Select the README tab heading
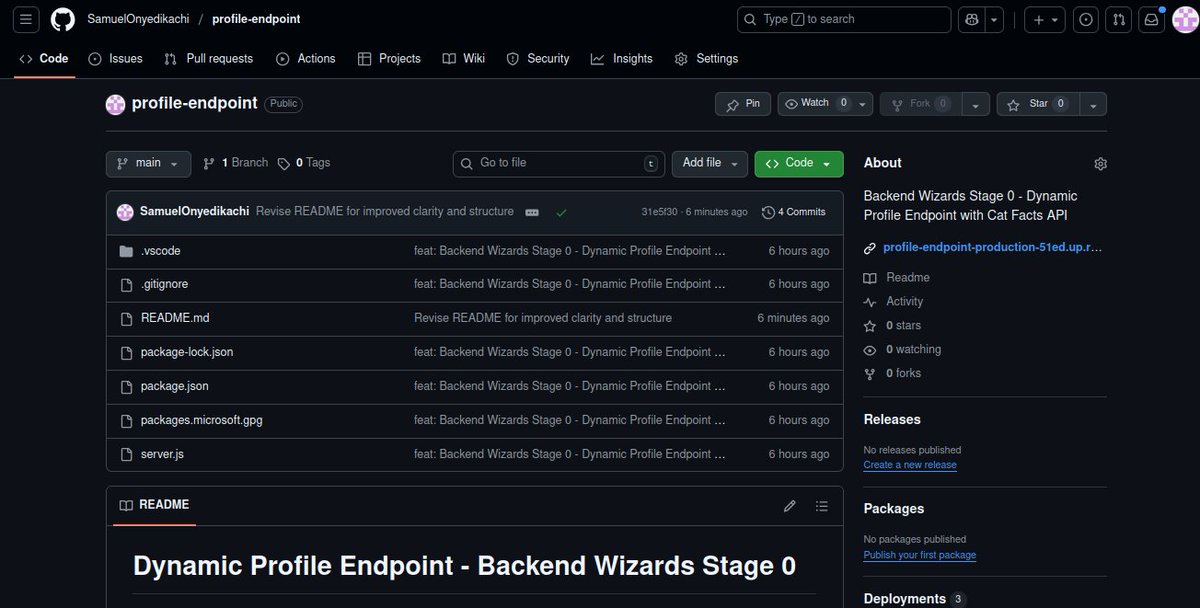The width and height of the screenshot is (1200, 608). (154, 505)
